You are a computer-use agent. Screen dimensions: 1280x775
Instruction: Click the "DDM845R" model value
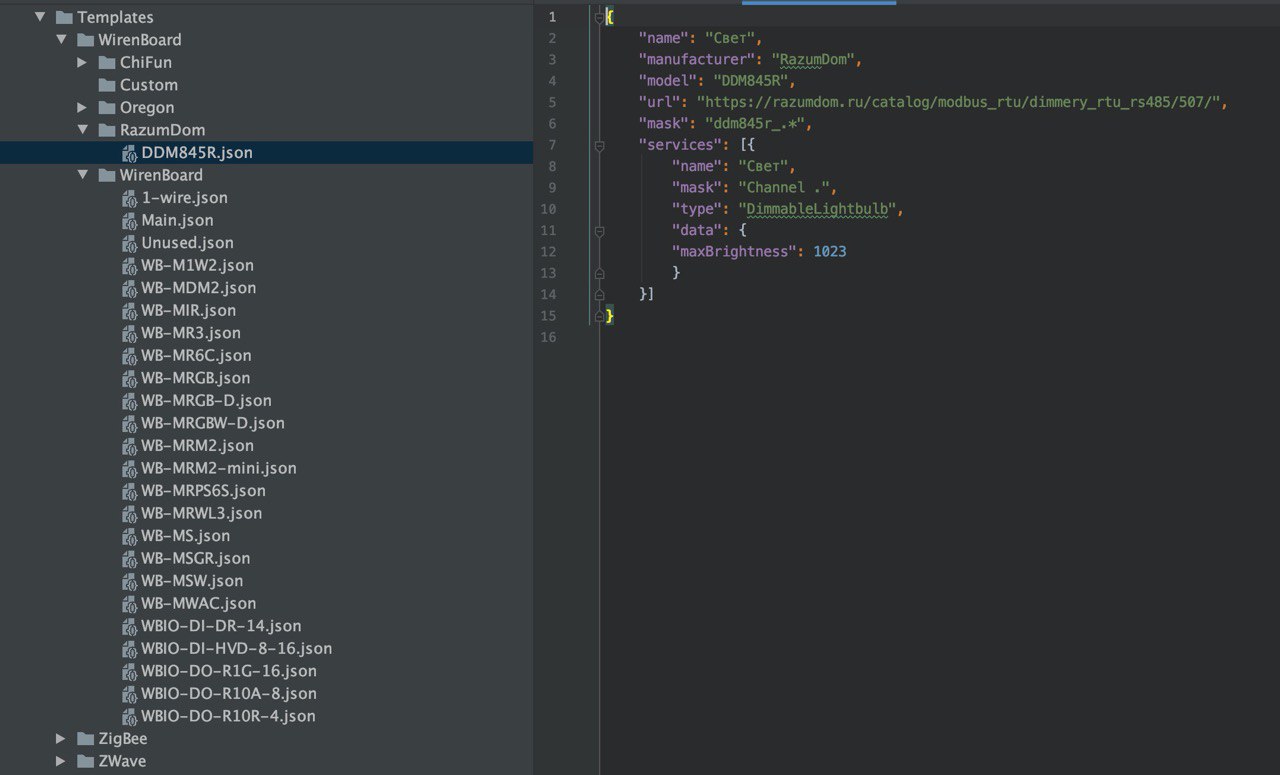(750, 81)
